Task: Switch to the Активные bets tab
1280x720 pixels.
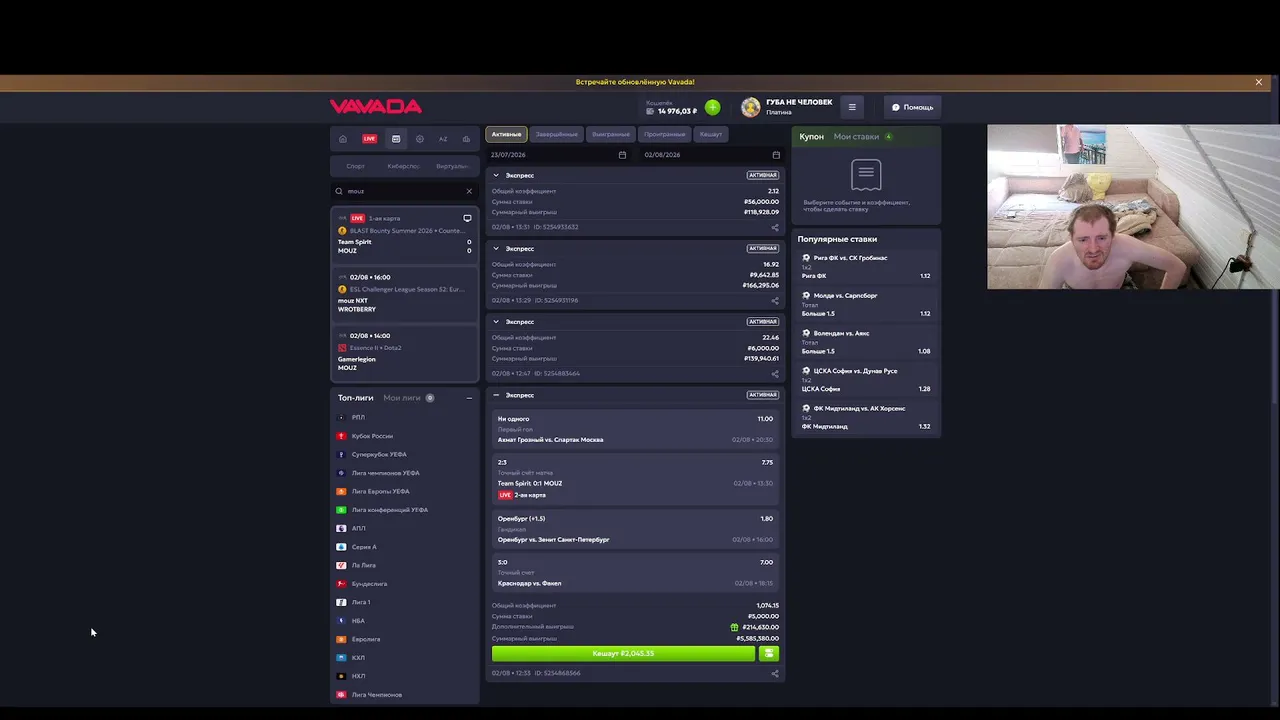Action: click(x=506, y=134)
